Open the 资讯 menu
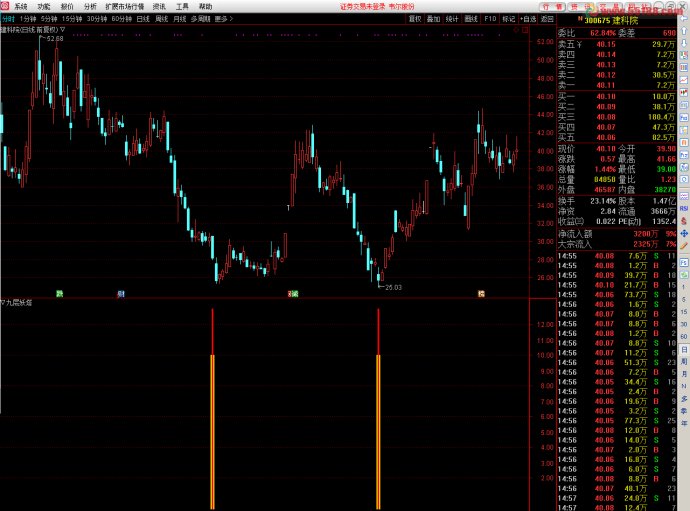Viewport: 690px width, 511px height. pyautogui.click(x=159, y=7)
